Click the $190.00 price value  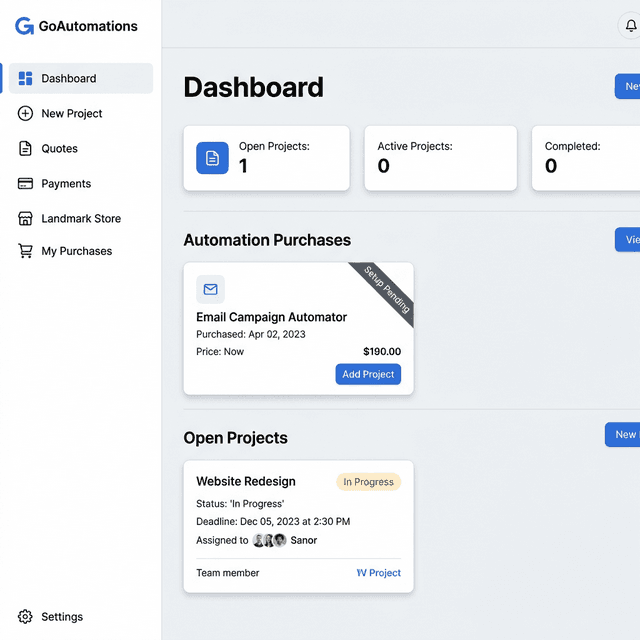(x=382, y=351)
